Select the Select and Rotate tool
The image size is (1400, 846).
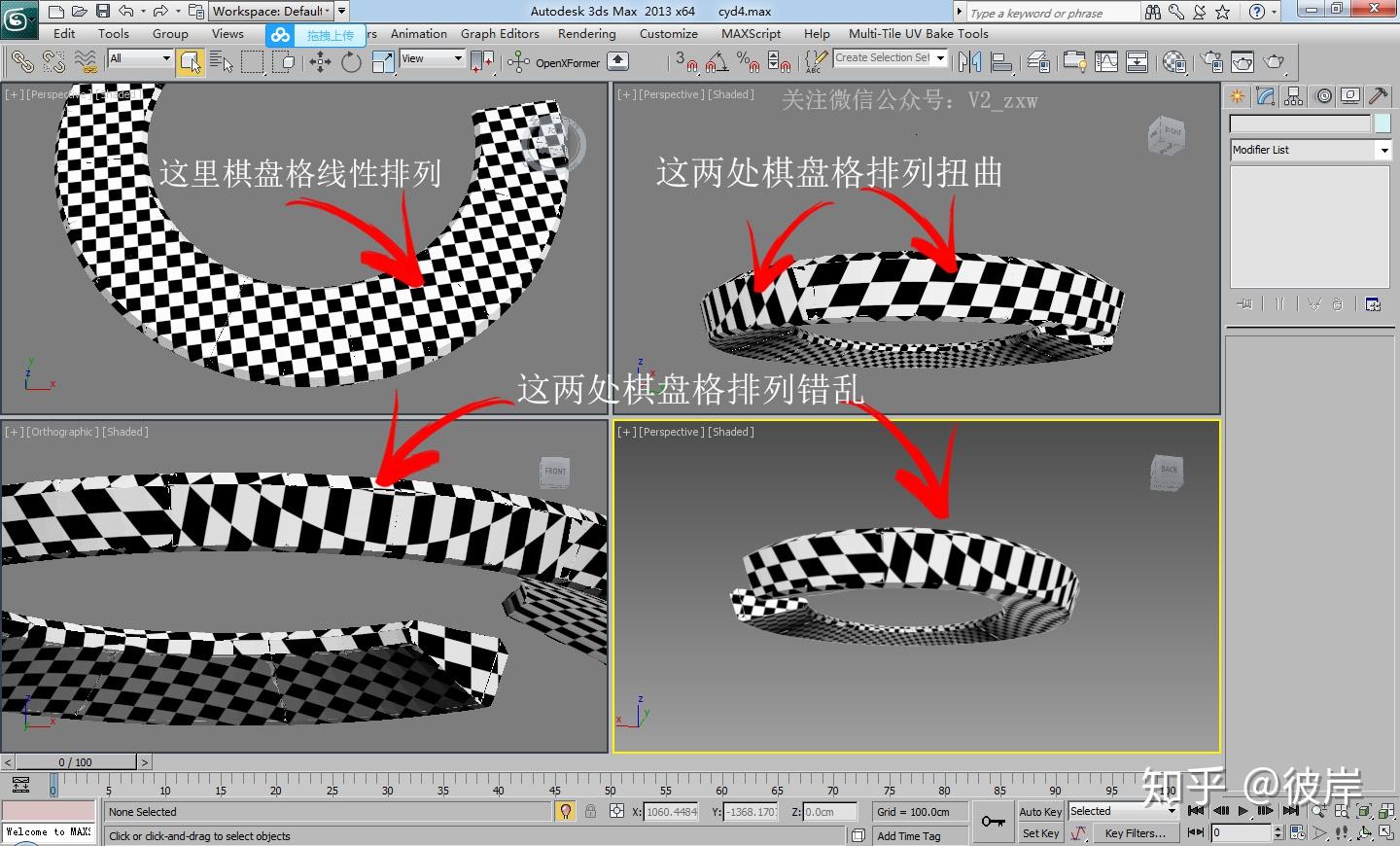(351, 62)
